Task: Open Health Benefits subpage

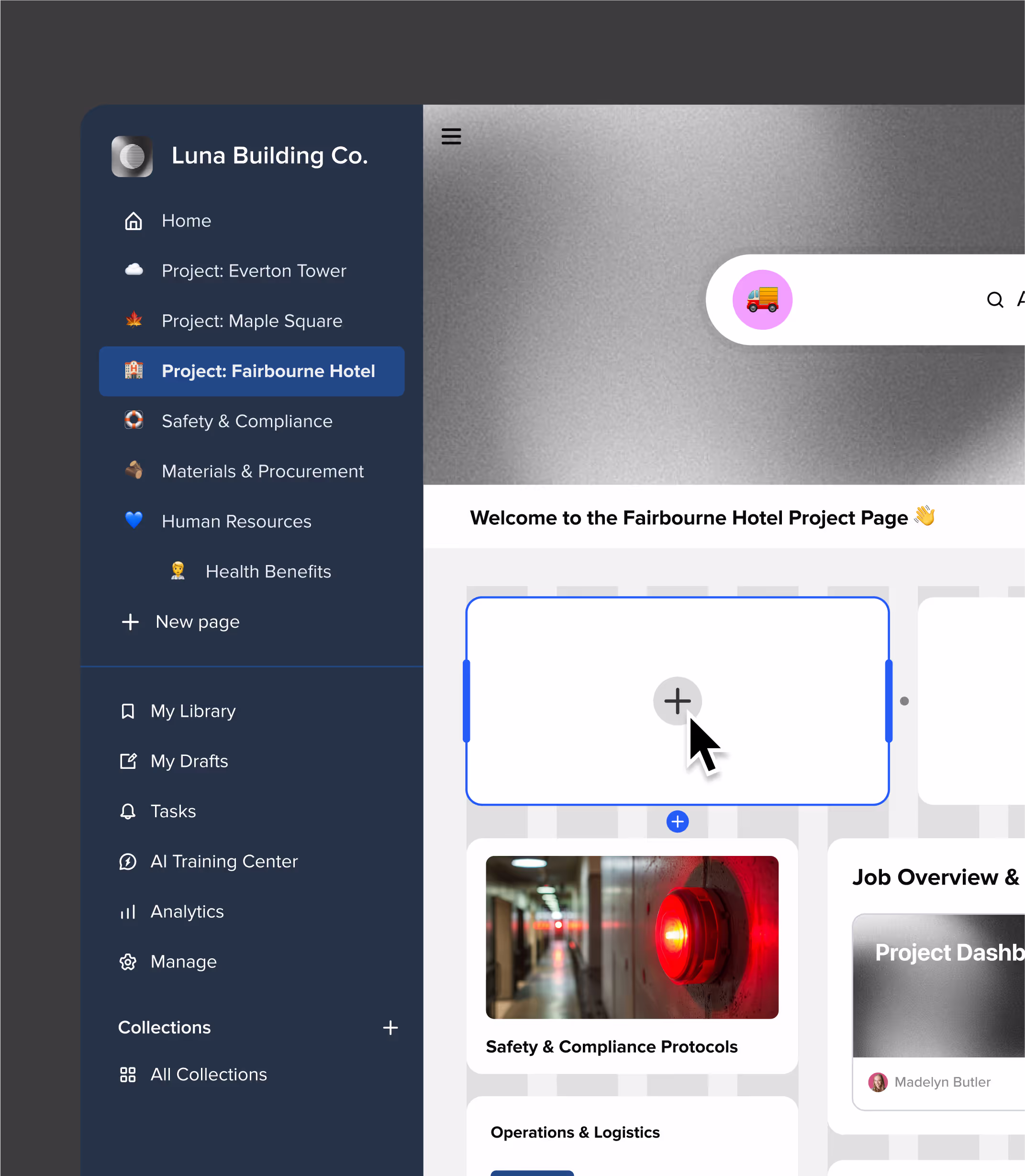Action: 267,571
